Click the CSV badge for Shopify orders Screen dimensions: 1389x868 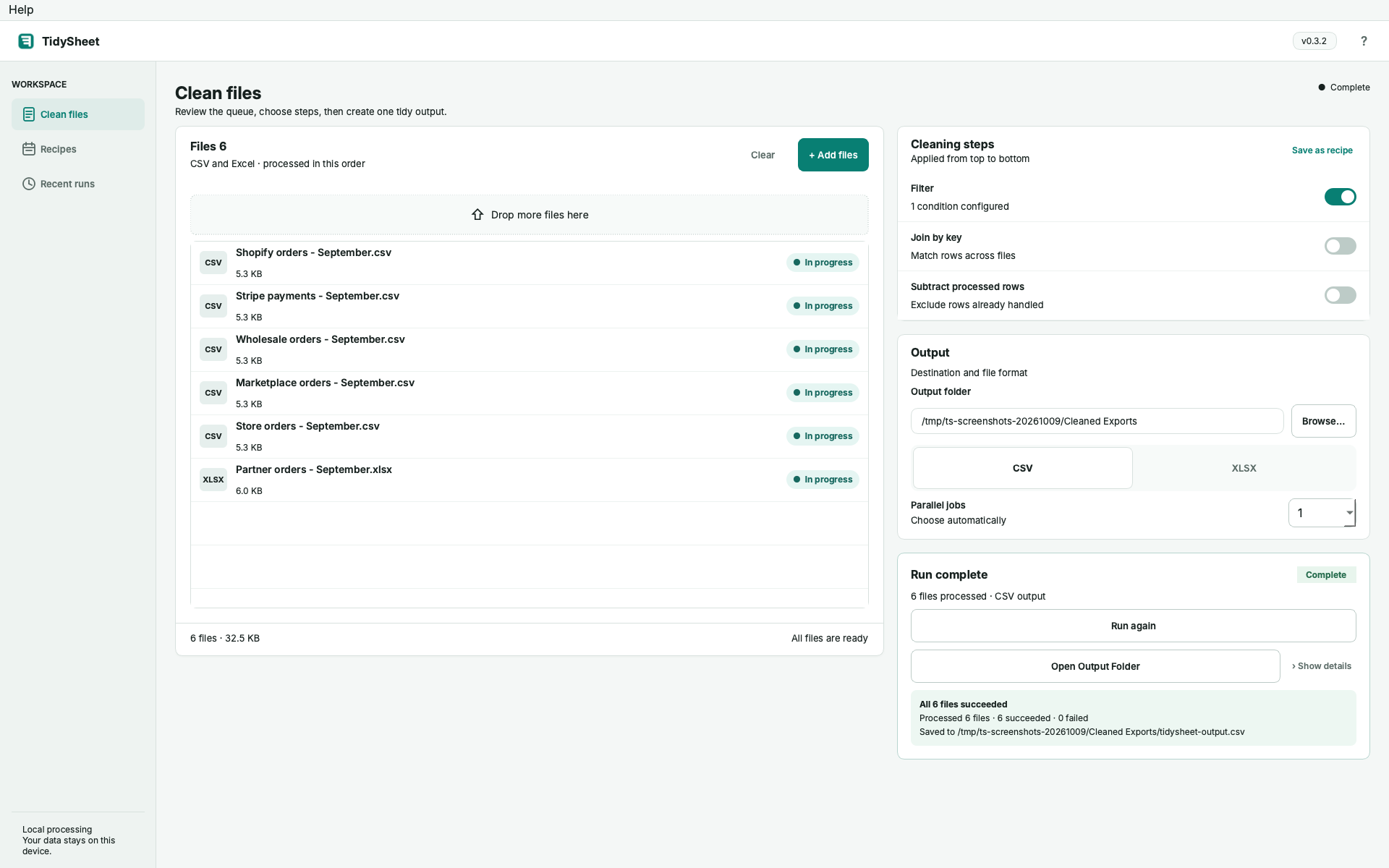point(213,263)
